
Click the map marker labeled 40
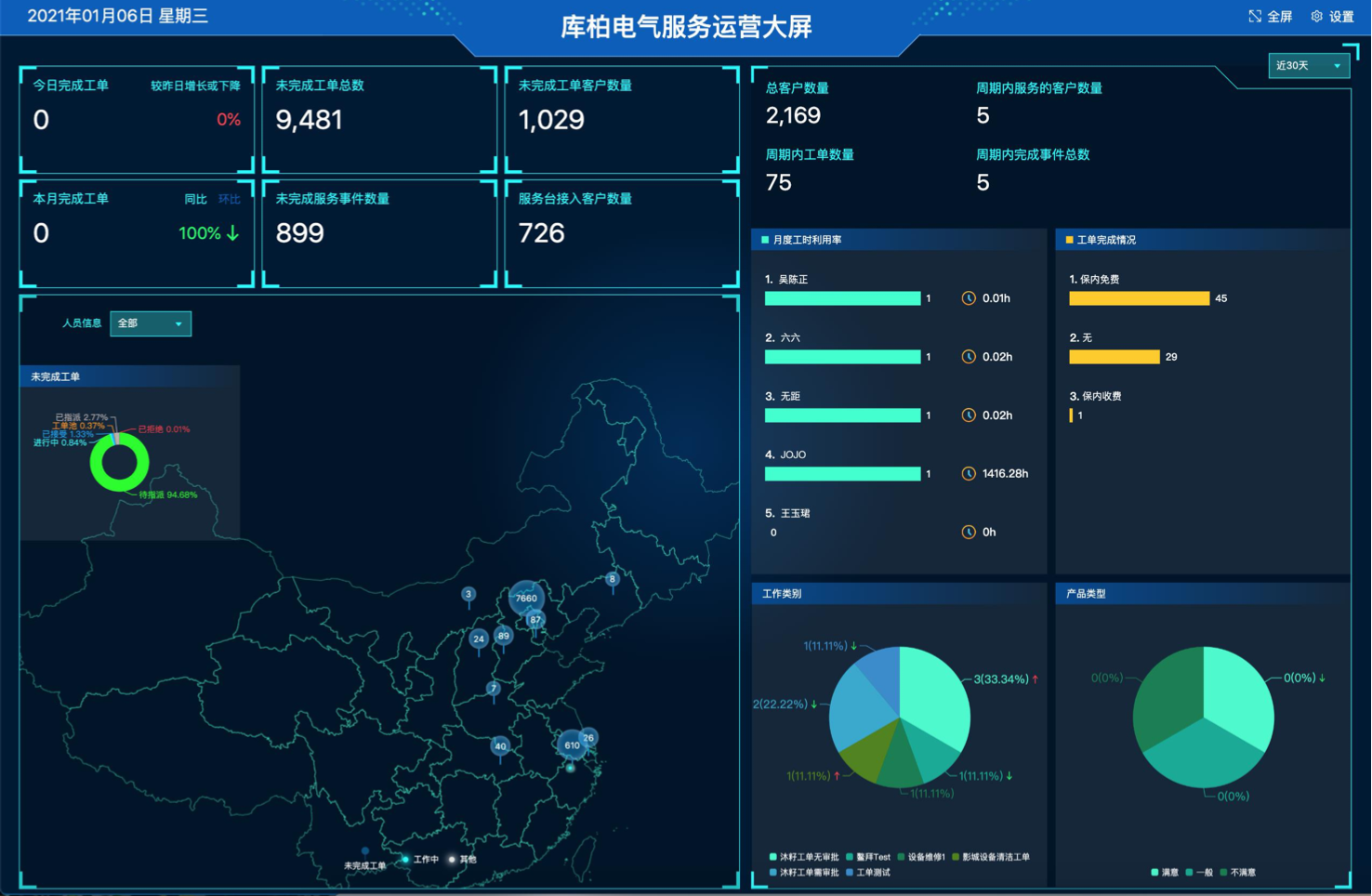[x=500, y=745]
